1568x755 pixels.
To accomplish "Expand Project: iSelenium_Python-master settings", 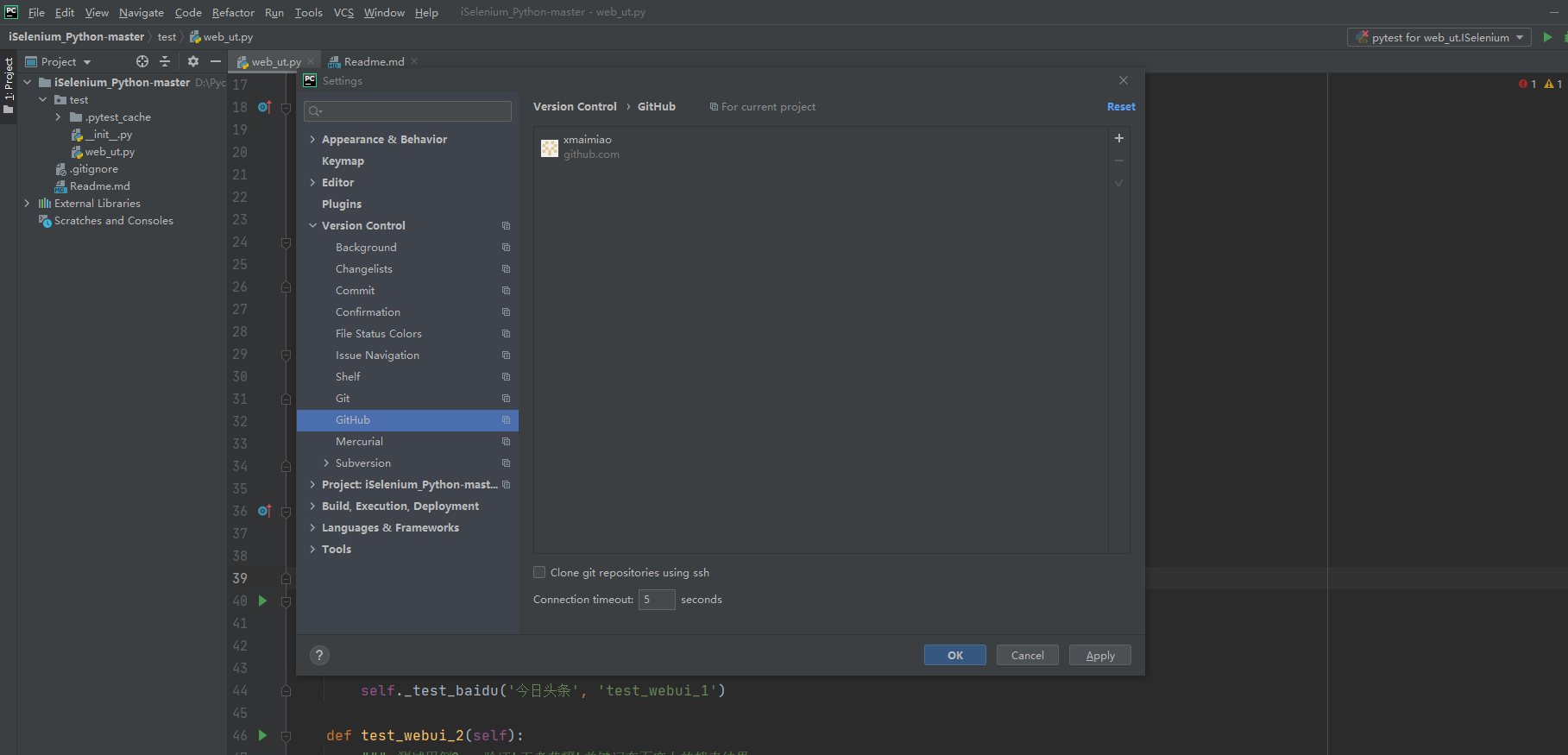I will [312, 485].
